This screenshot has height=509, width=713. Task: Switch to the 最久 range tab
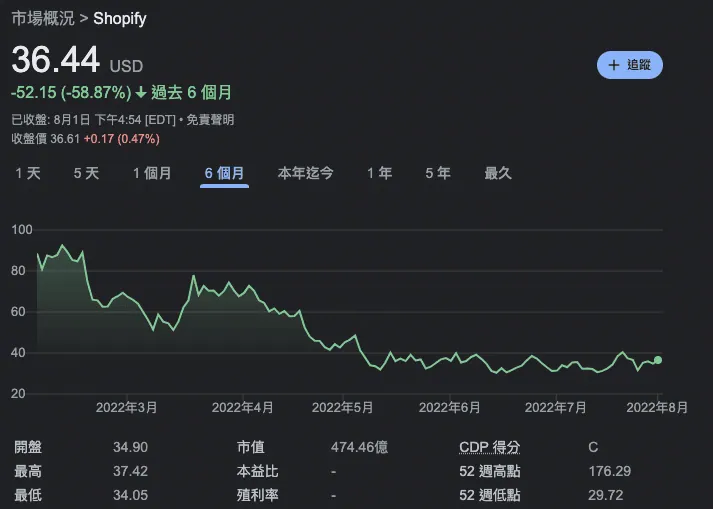tap(498, 173)
